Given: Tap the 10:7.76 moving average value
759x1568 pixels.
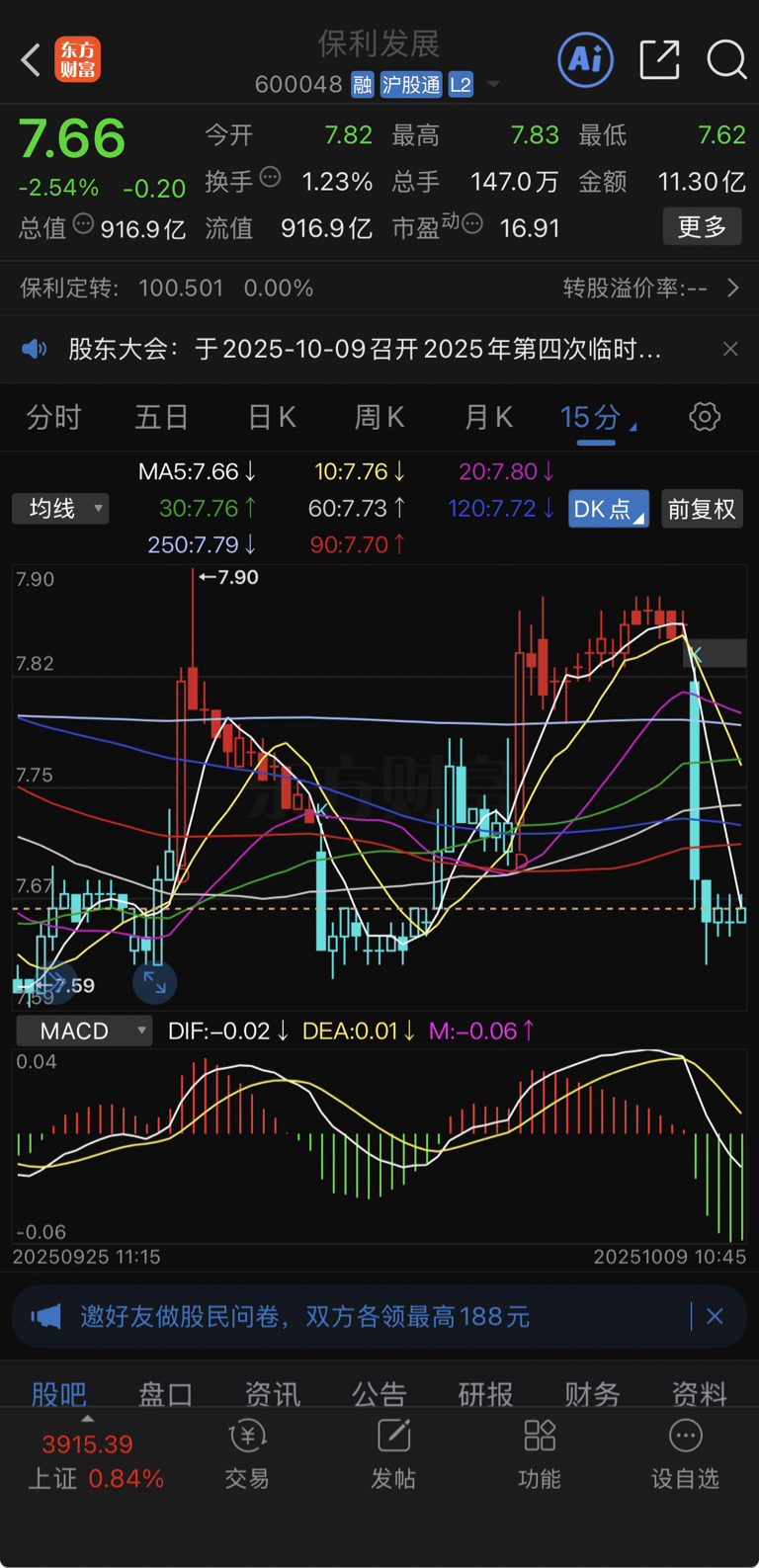Looking at the screenshot, I should point(359,471).
